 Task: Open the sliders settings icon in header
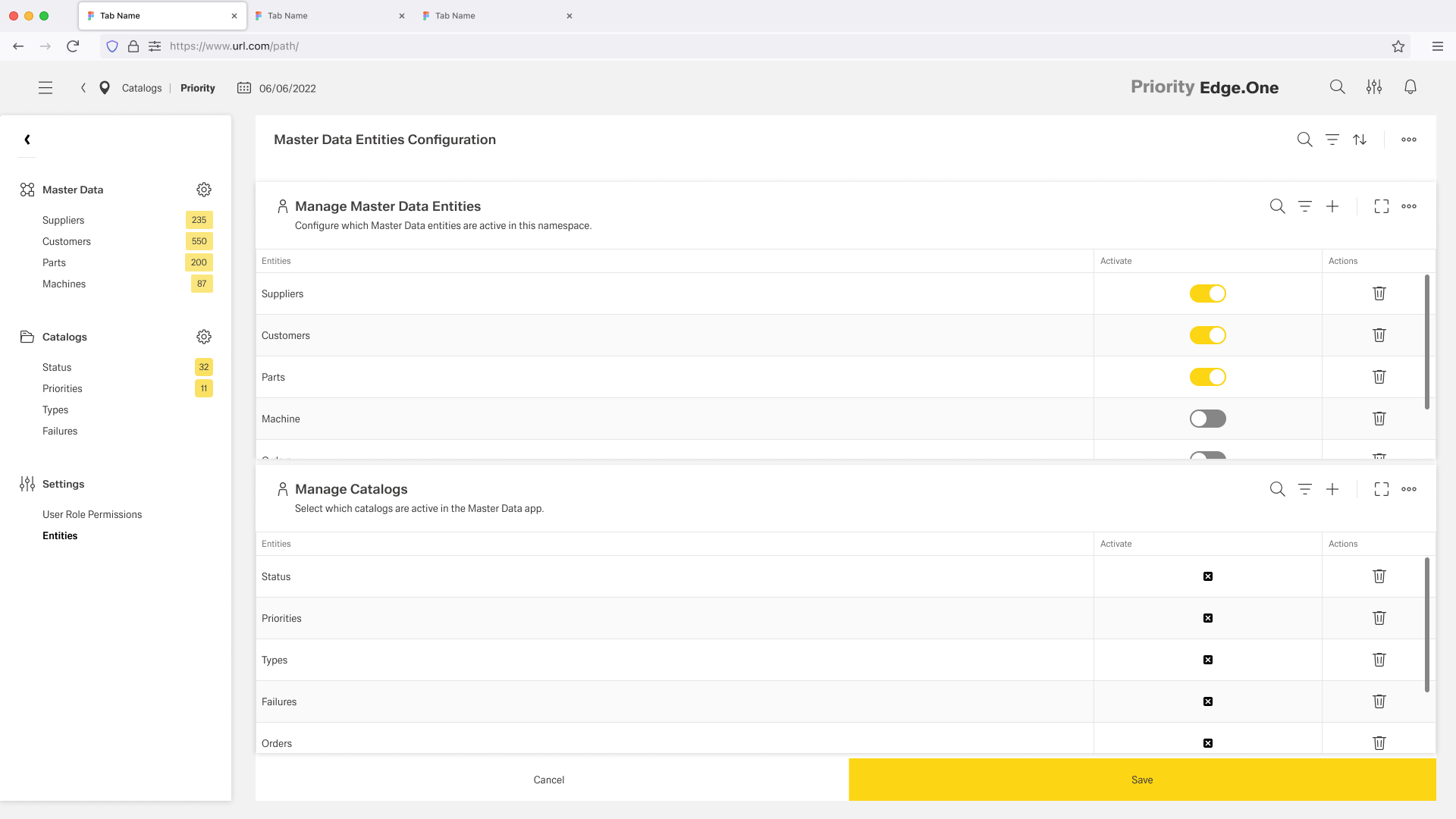click(1374, 87)
